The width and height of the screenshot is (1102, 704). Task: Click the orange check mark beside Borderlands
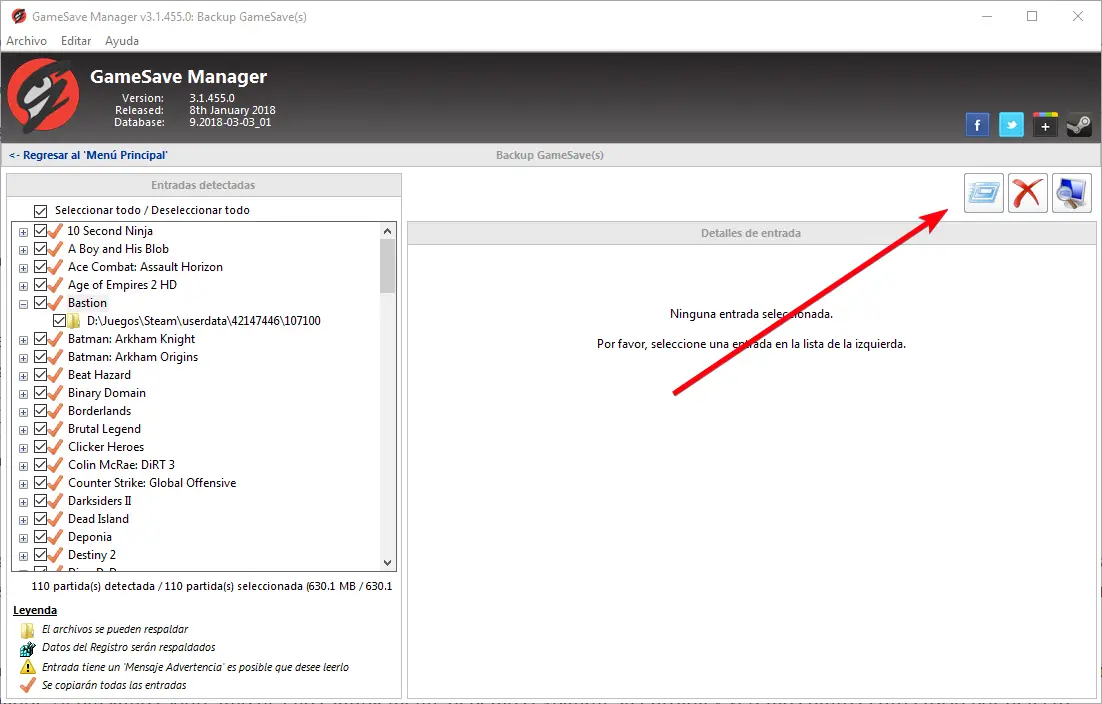56,411
